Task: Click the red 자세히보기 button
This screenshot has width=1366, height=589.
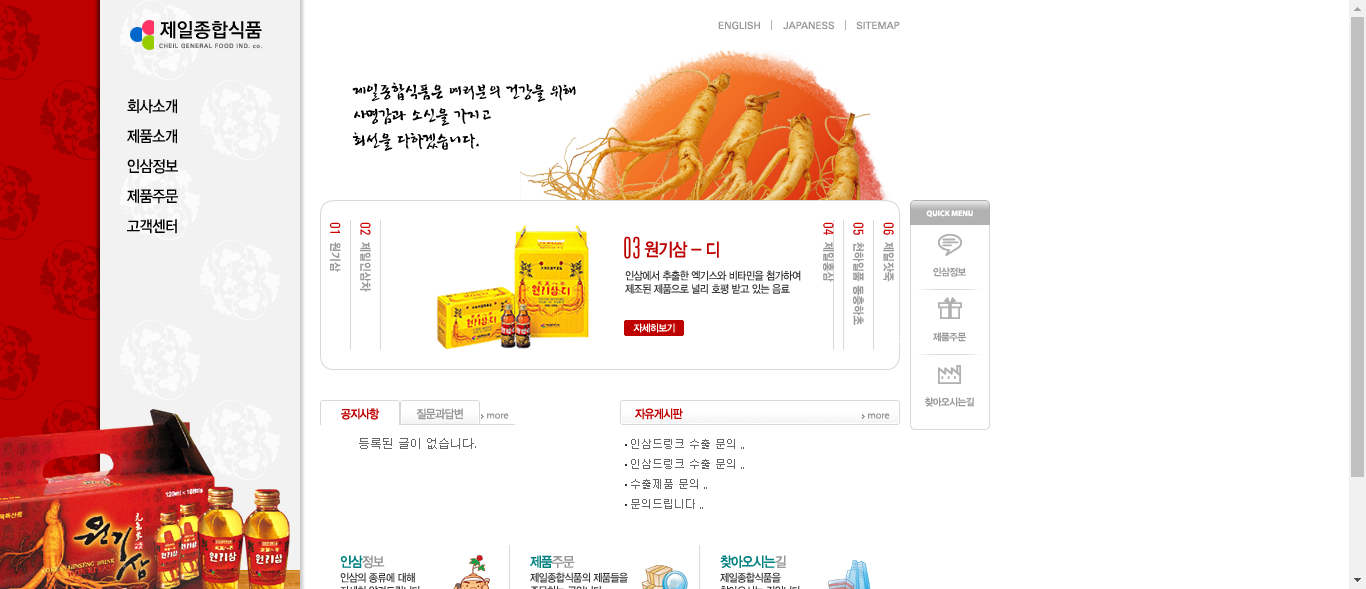Action: tap(654, 328)
